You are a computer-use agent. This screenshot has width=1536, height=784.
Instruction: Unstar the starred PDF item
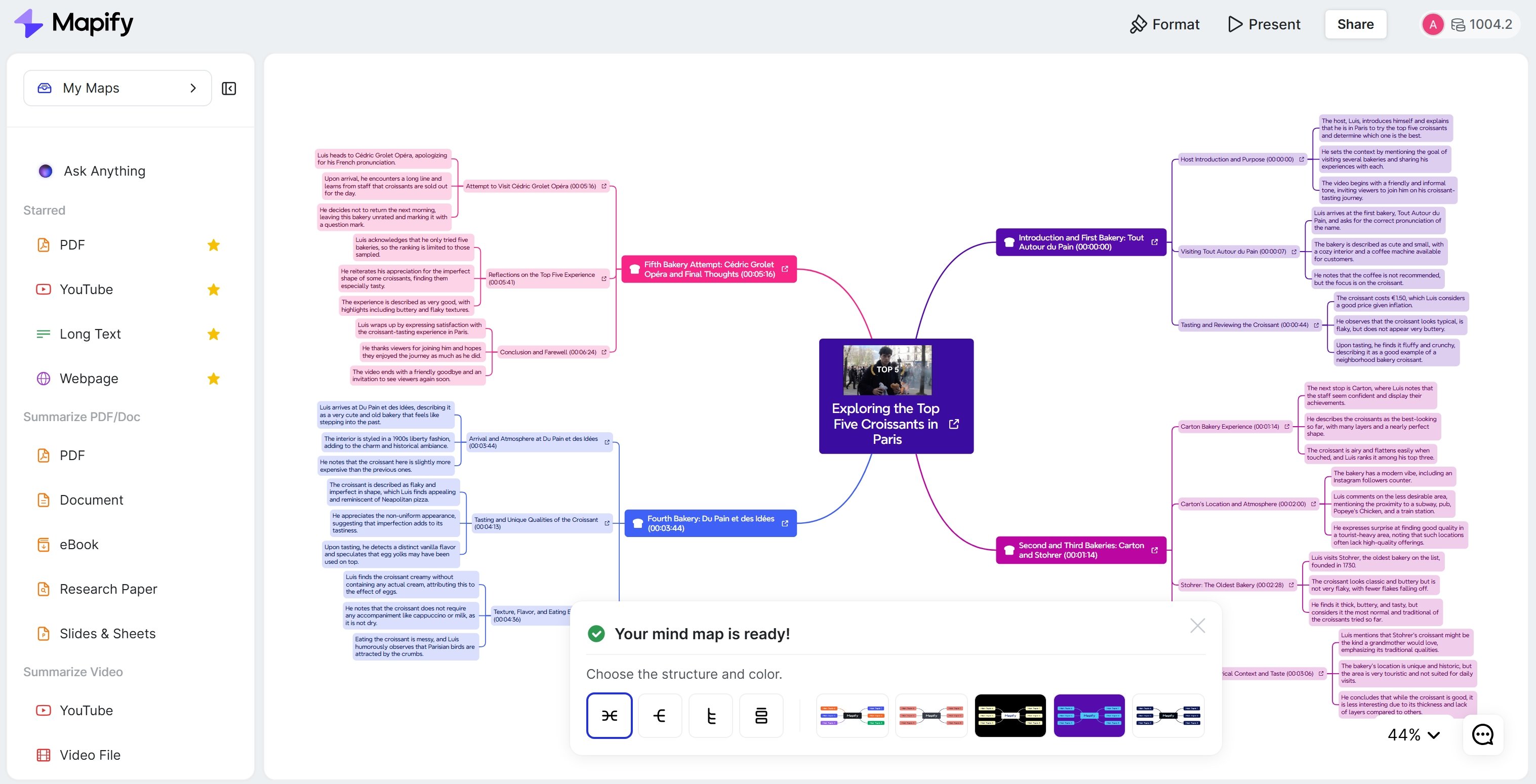tap(214, 245)
